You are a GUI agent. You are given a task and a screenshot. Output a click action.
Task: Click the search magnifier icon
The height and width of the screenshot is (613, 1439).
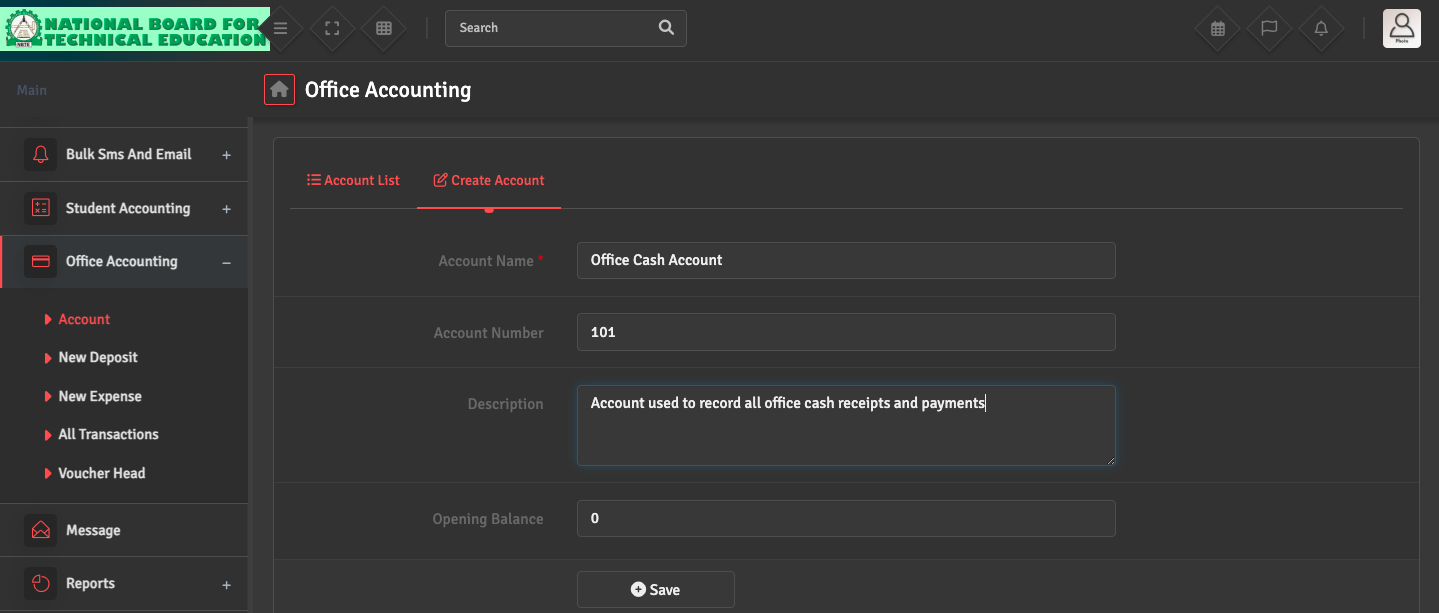pos(666,28)
